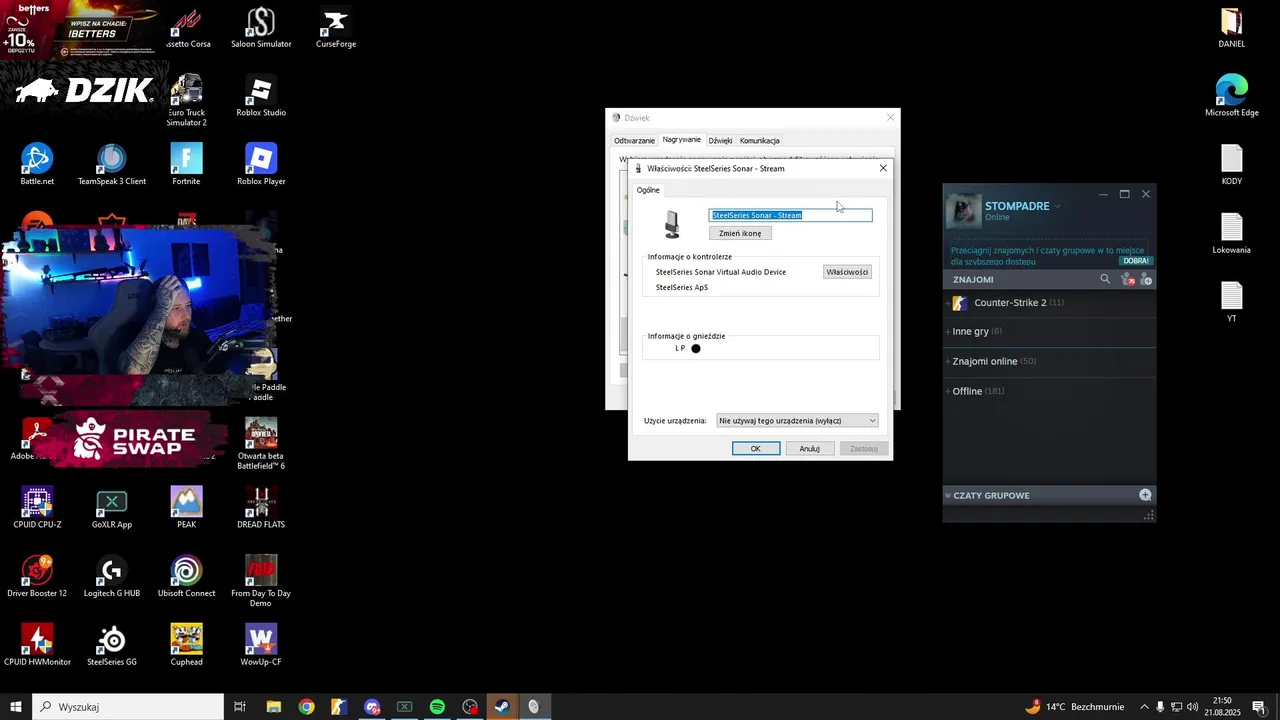This screenshot has width=1280, height=720.
Task: Open Spotify from the taskbar
Action: pos(437,707)
